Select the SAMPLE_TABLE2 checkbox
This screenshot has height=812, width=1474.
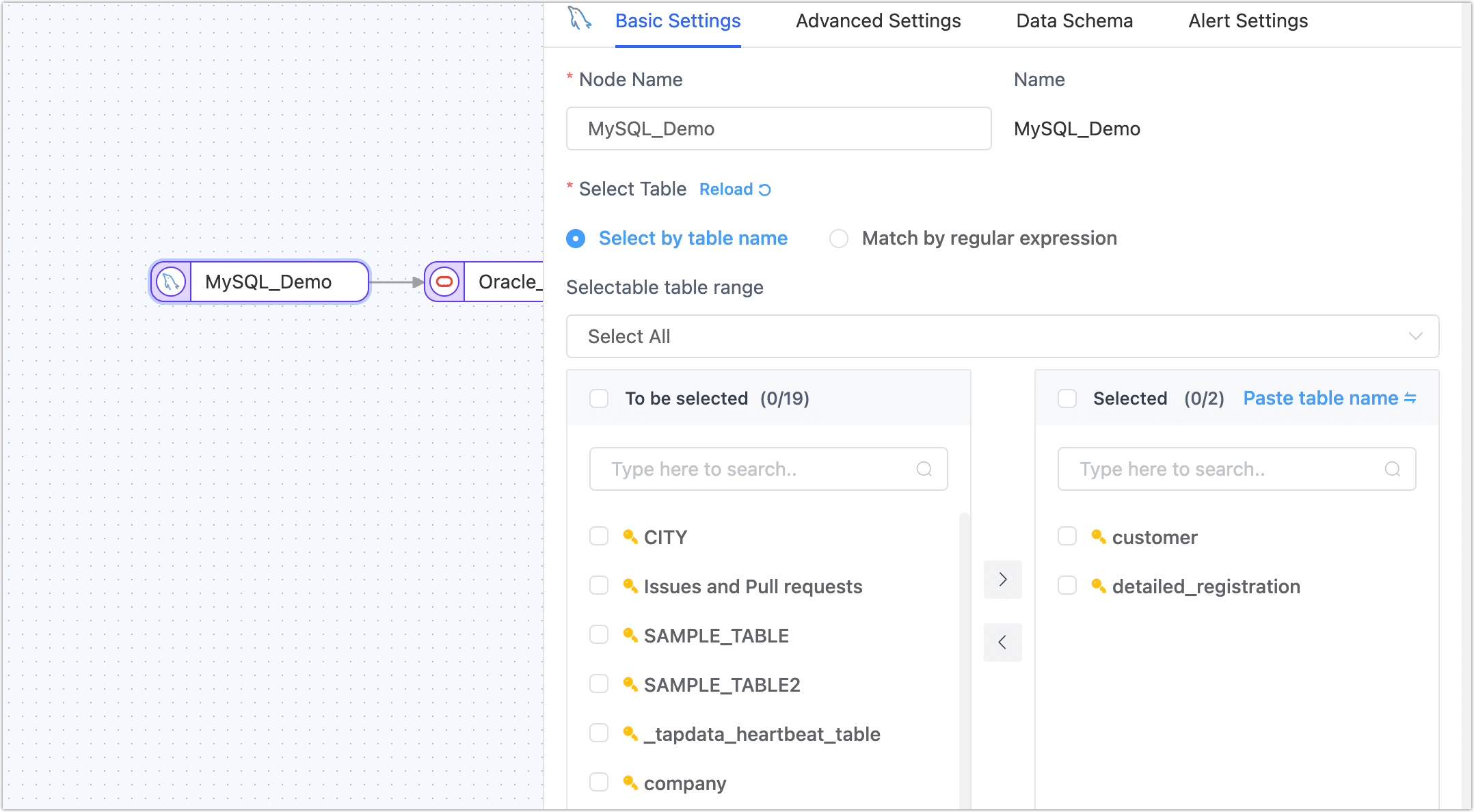click(x=599, y=684)
